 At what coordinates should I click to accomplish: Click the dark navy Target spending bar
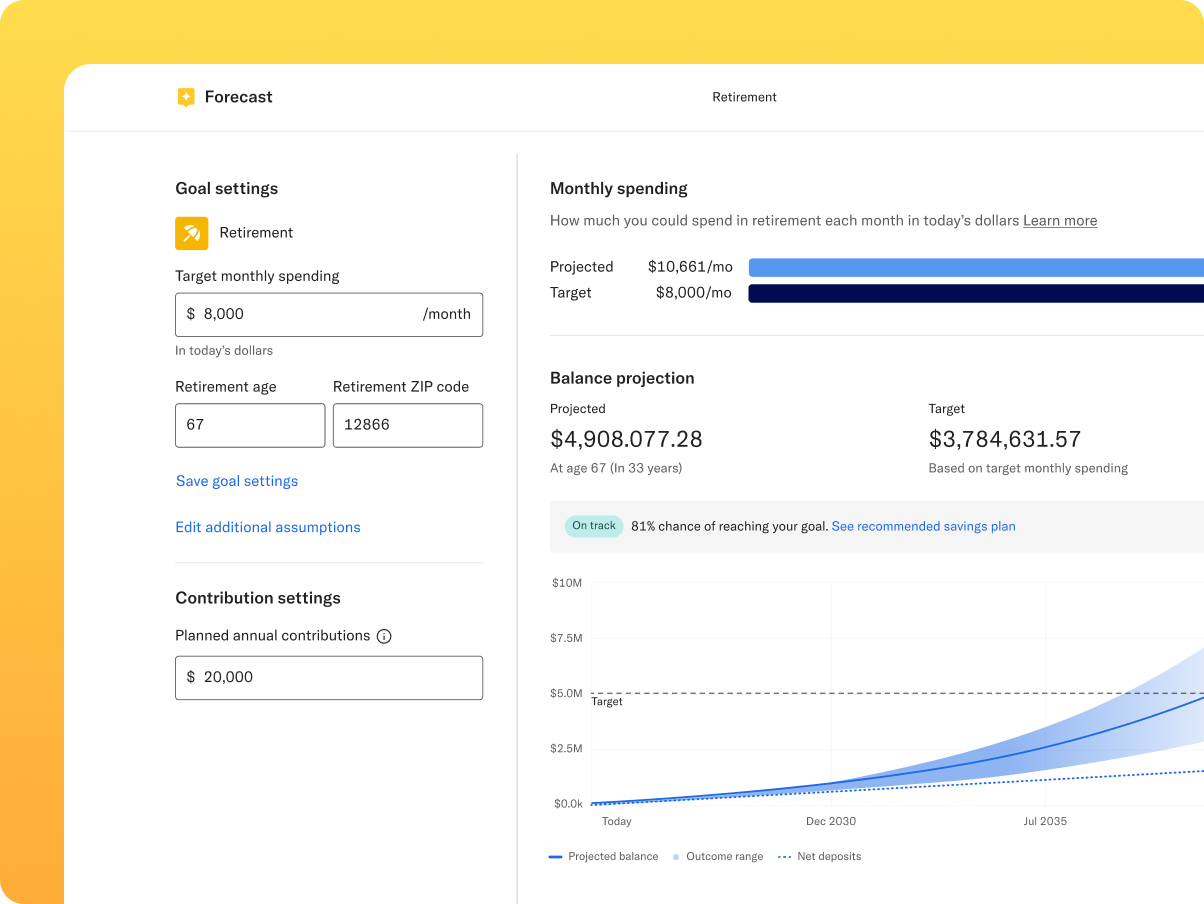click(976, 293)
